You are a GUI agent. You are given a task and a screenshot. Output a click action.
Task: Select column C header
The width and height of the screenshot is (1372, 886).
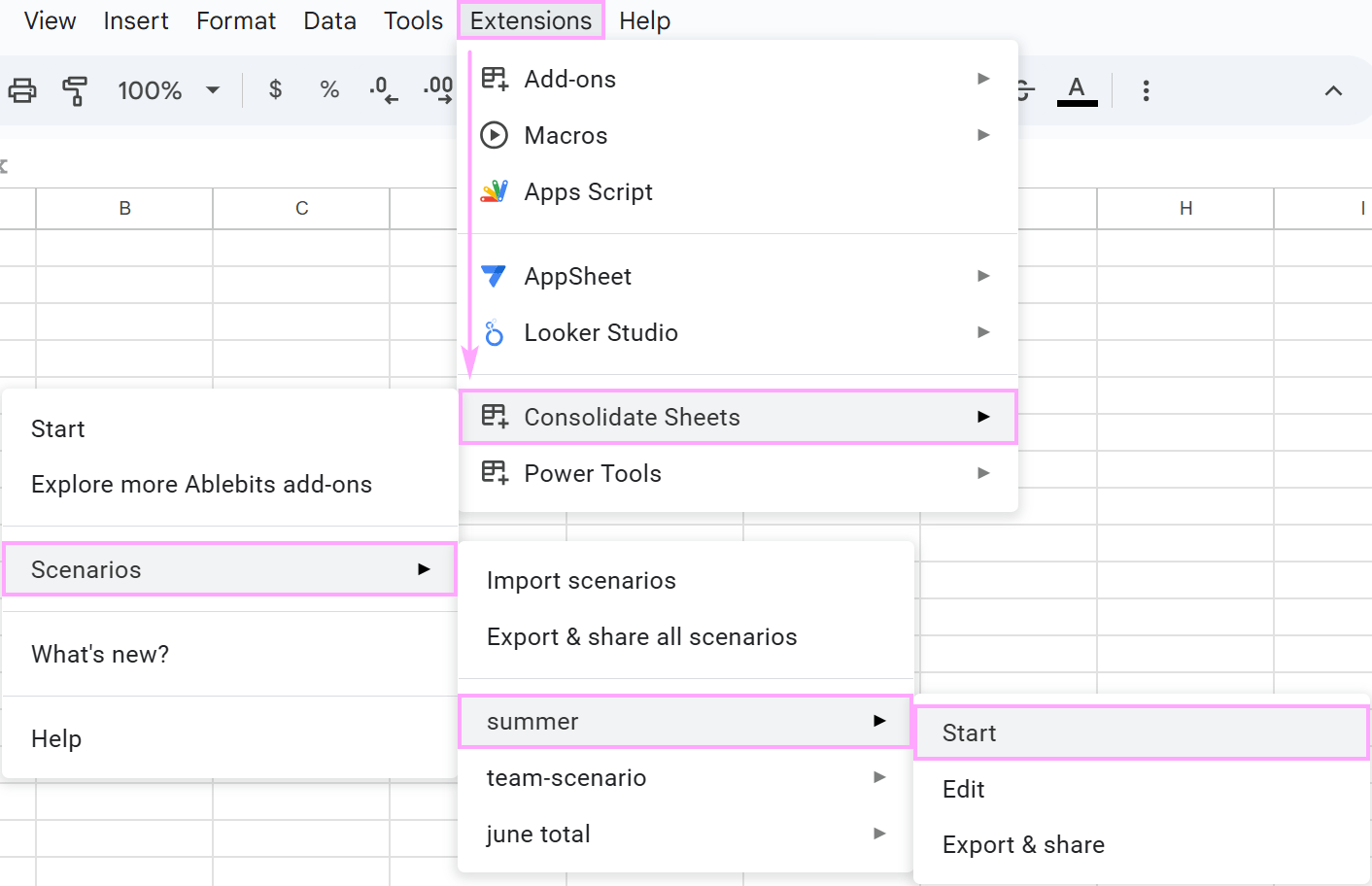coord(301,208)
